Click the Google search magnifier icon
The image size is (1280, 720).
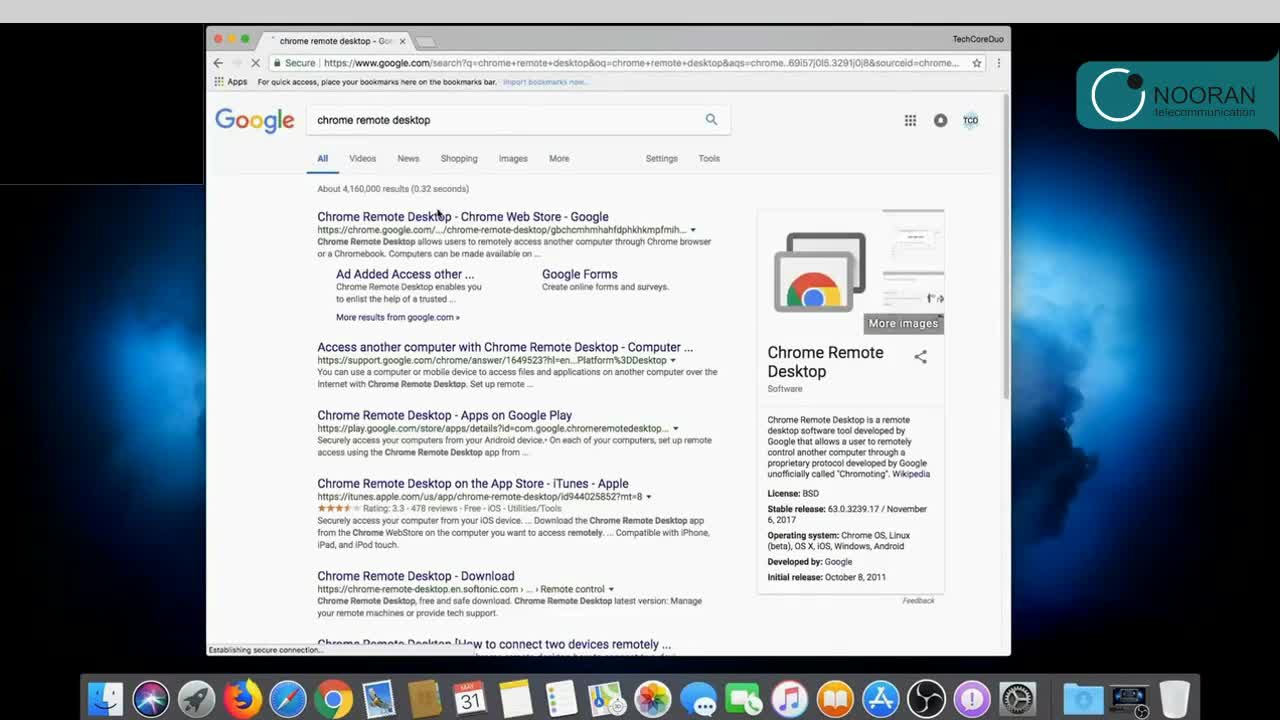coord(711,120)
